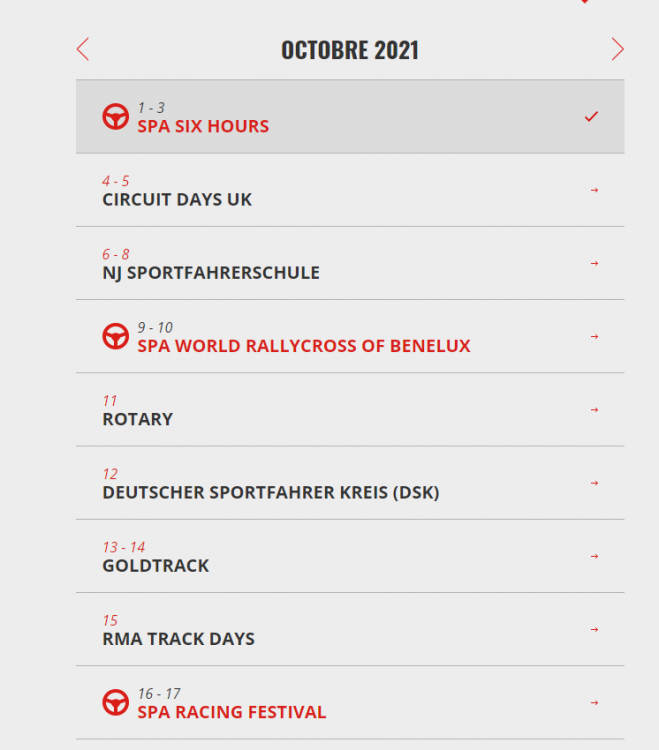This screenshot has width=659, height=750.
Task: Click the arrow on Rotary row
Action: pos(594,410)
